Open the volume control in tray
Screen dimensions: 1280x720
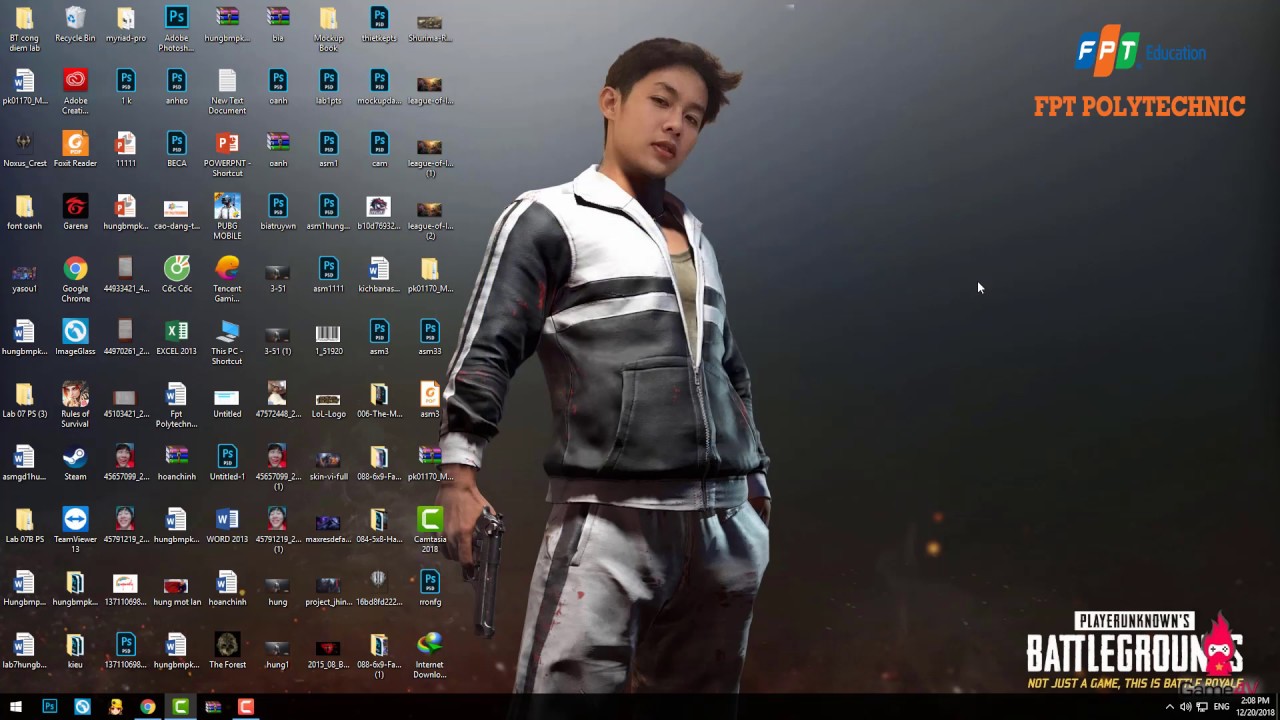click(x=1185, y=707)
